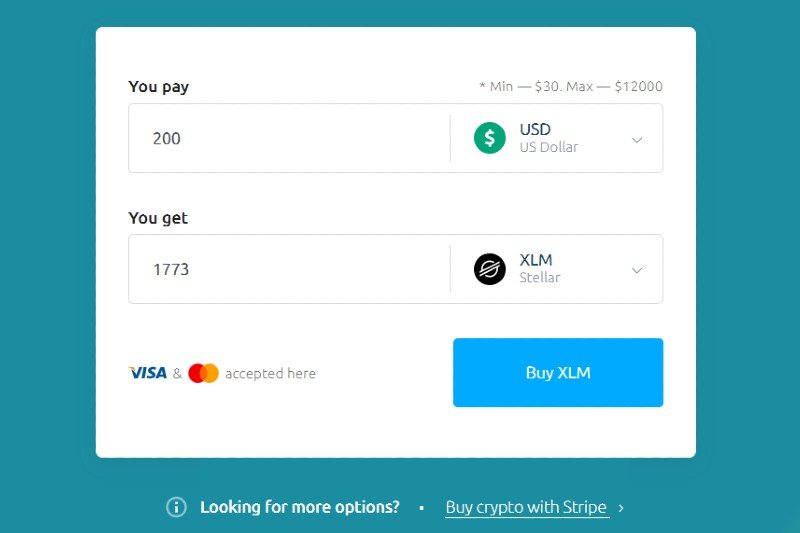Image resolution: width=800 pixels, height=533 pixels.
Task: Click the arrow after Buy crypto with Stripe
Action: coord(621,508)
